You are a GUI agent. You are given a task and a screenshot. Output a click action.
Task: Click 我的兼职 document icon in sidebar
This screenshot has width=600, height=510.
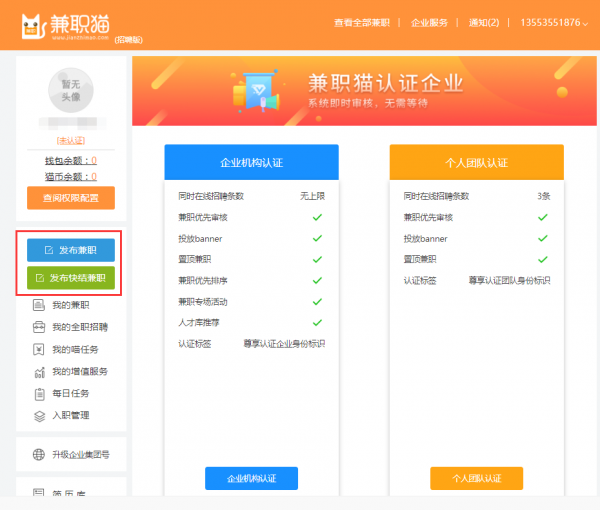tap(39, 305)
